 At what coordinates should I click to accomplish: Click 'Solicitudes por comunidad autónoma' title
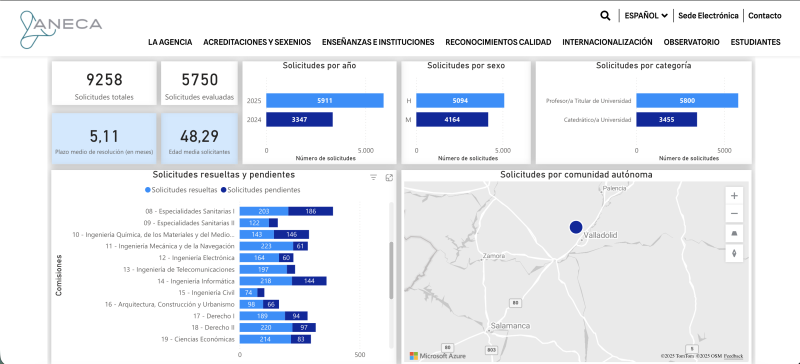(576, 175)
